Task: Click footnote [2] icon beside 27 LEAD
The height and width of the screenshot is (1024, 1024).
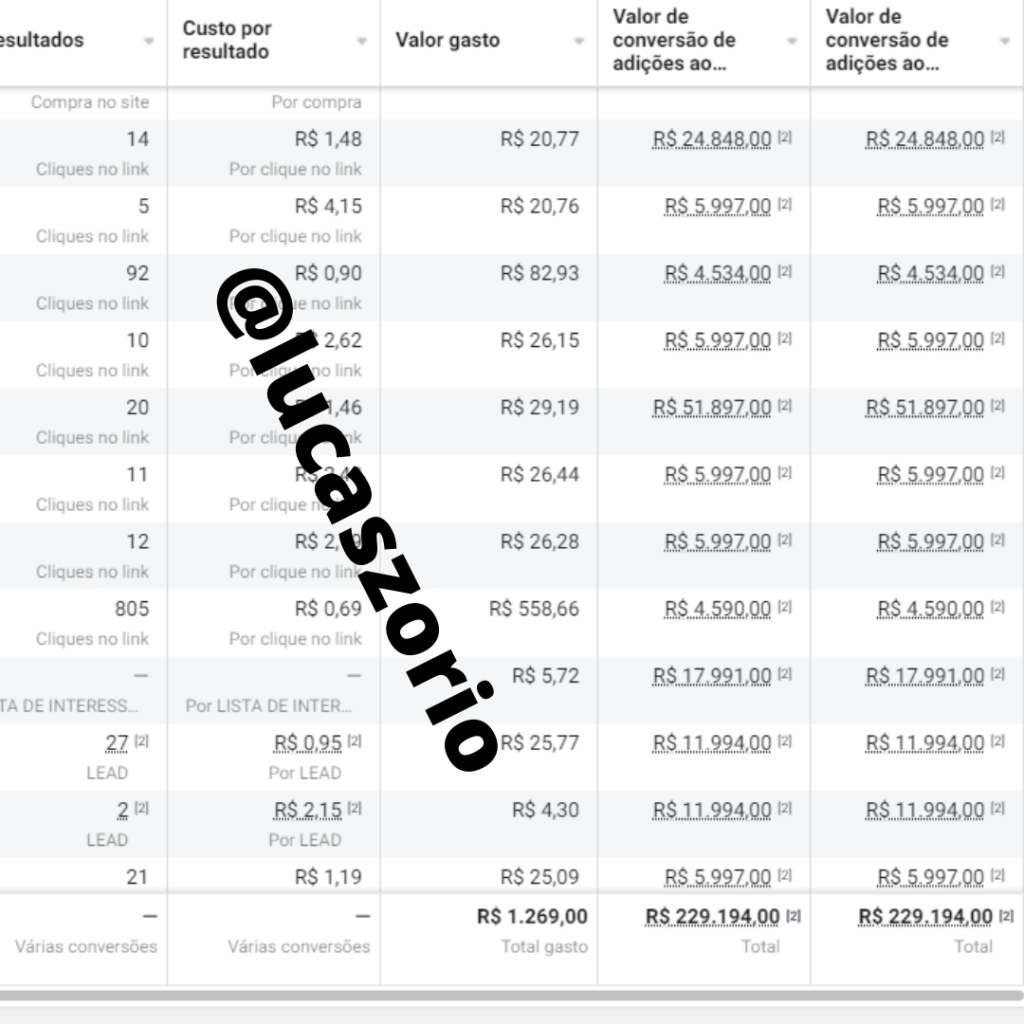Action: [141, 741]
